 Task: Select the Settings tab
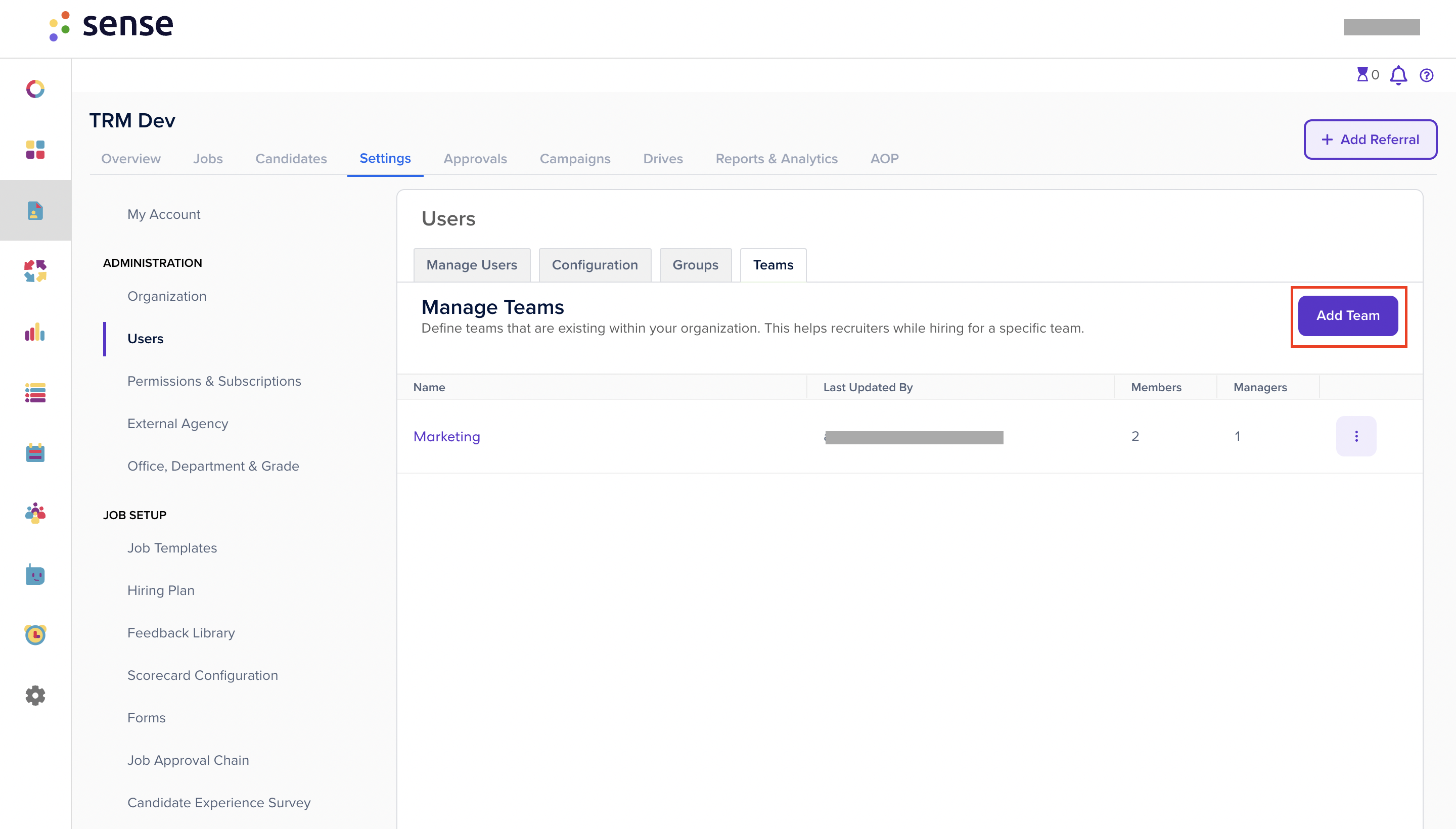[385, 158]
